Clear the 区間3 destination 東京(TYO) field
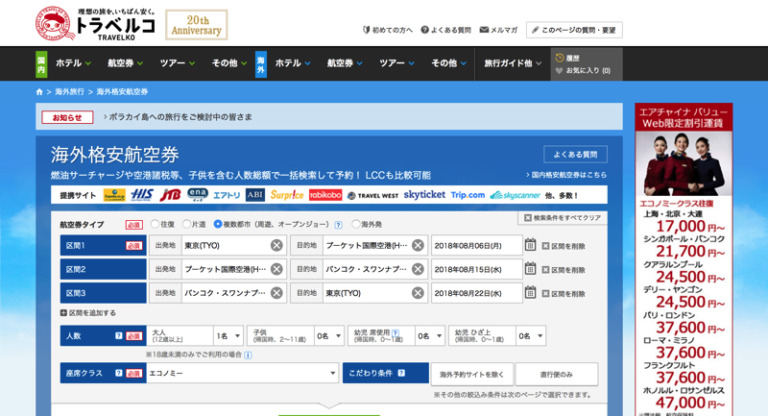Image resolution: width=768 pixels, height=416 pixels. click(x=418, y=293)
